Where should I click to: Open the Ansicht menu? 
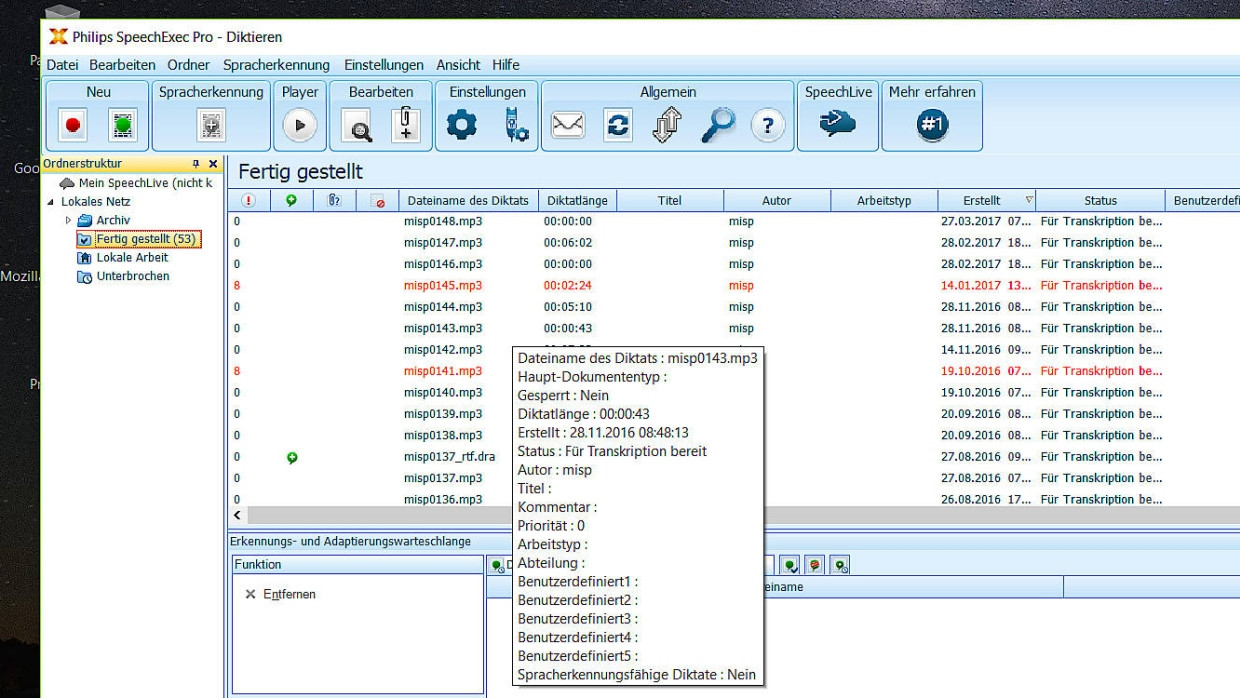tap(458, 65)
